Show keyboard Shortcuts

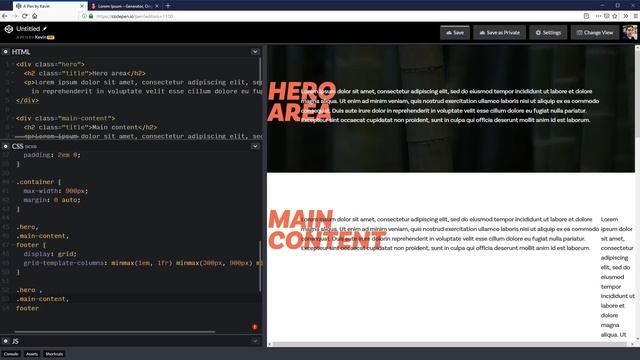pyautogui.click(x=54, y=354)
